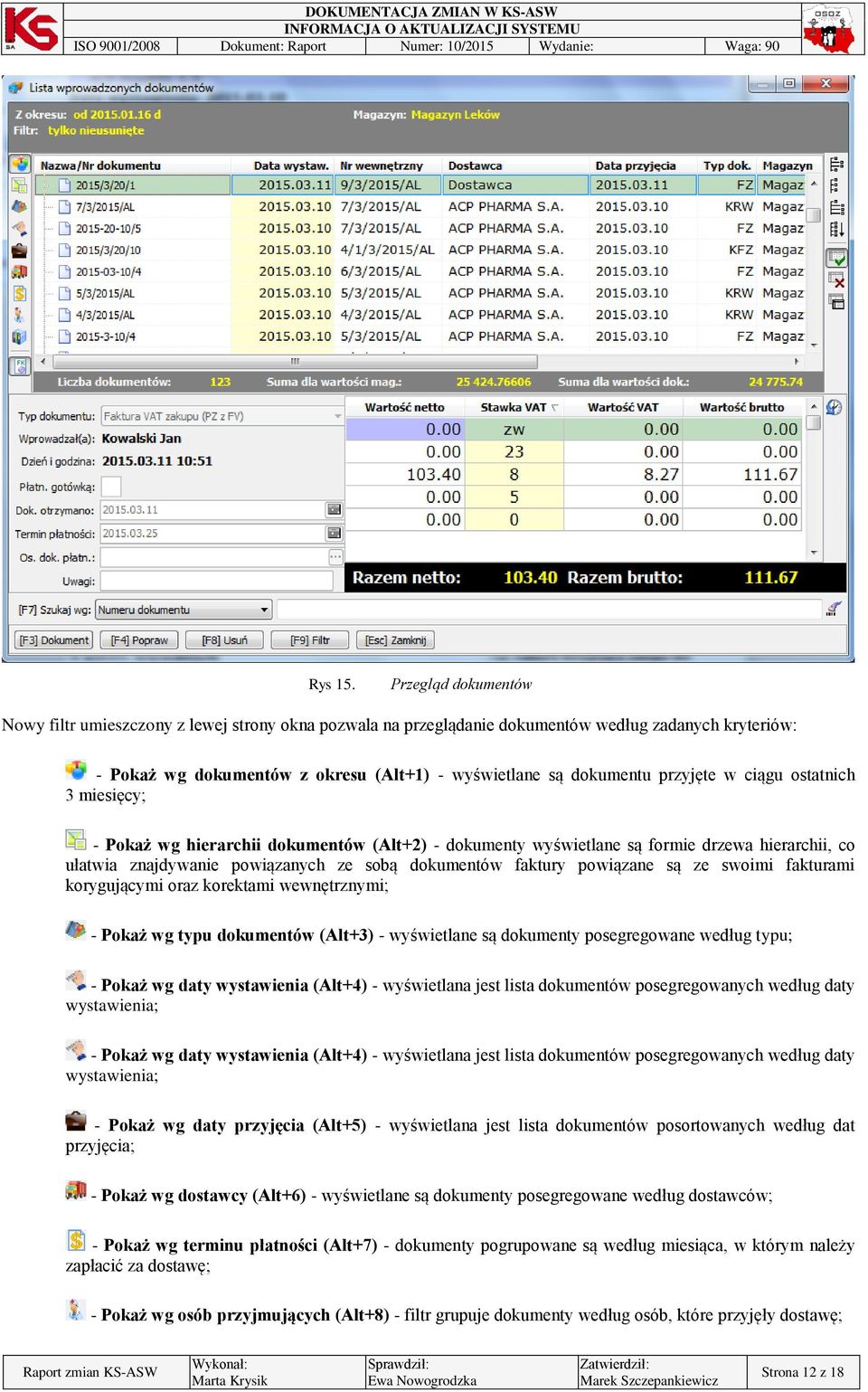Click Wartość VAT cell 8.27

coord(623,474)
